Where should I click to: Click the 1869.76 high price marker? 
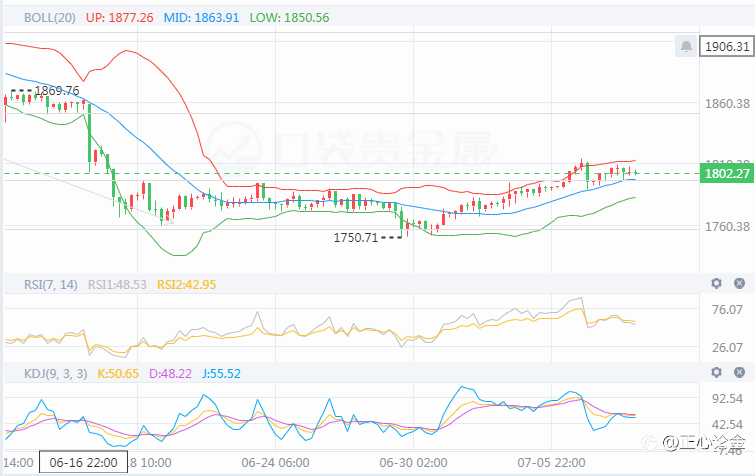click(57, 90)
